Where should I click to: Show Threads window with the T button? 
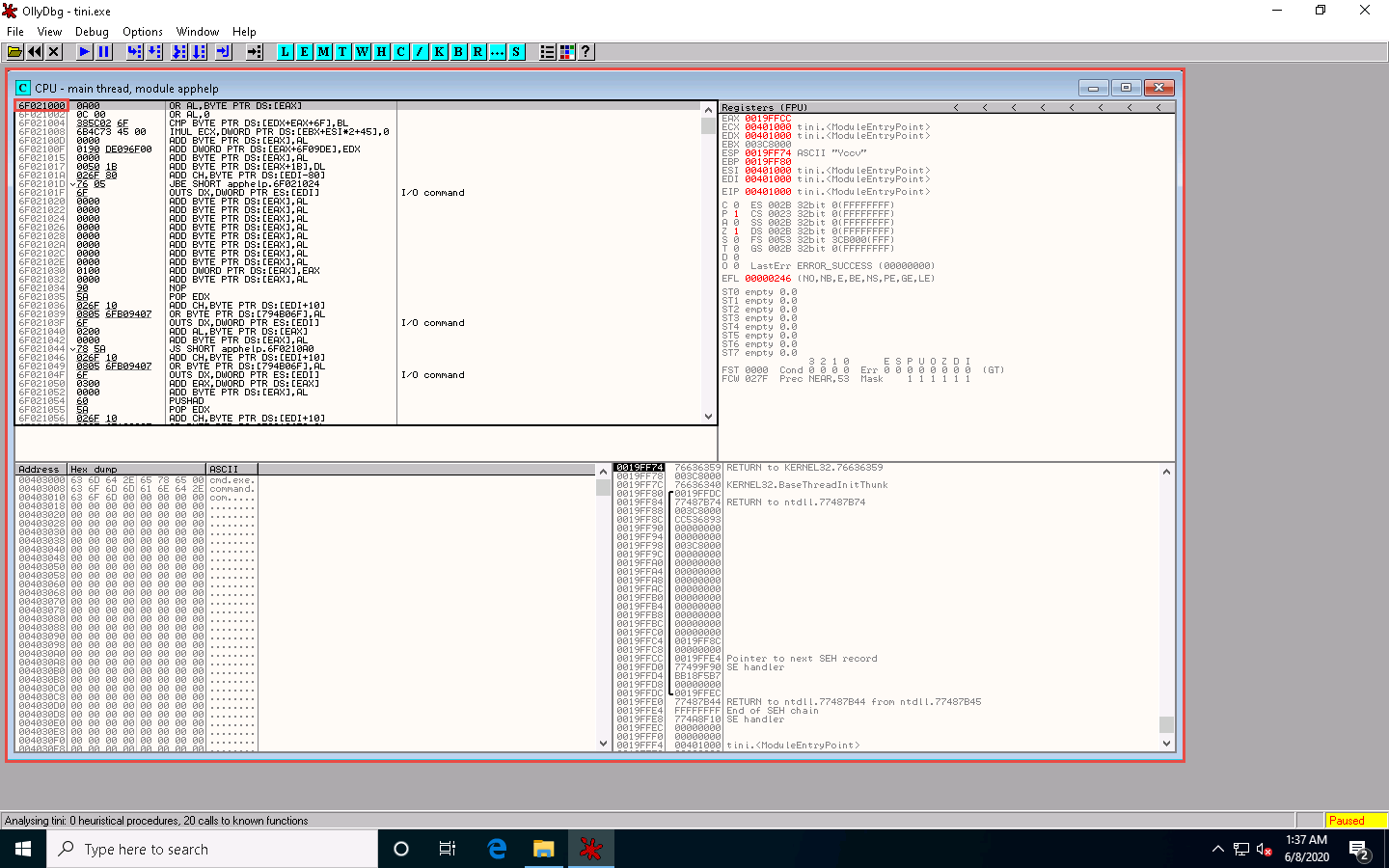tap(343, 52)
